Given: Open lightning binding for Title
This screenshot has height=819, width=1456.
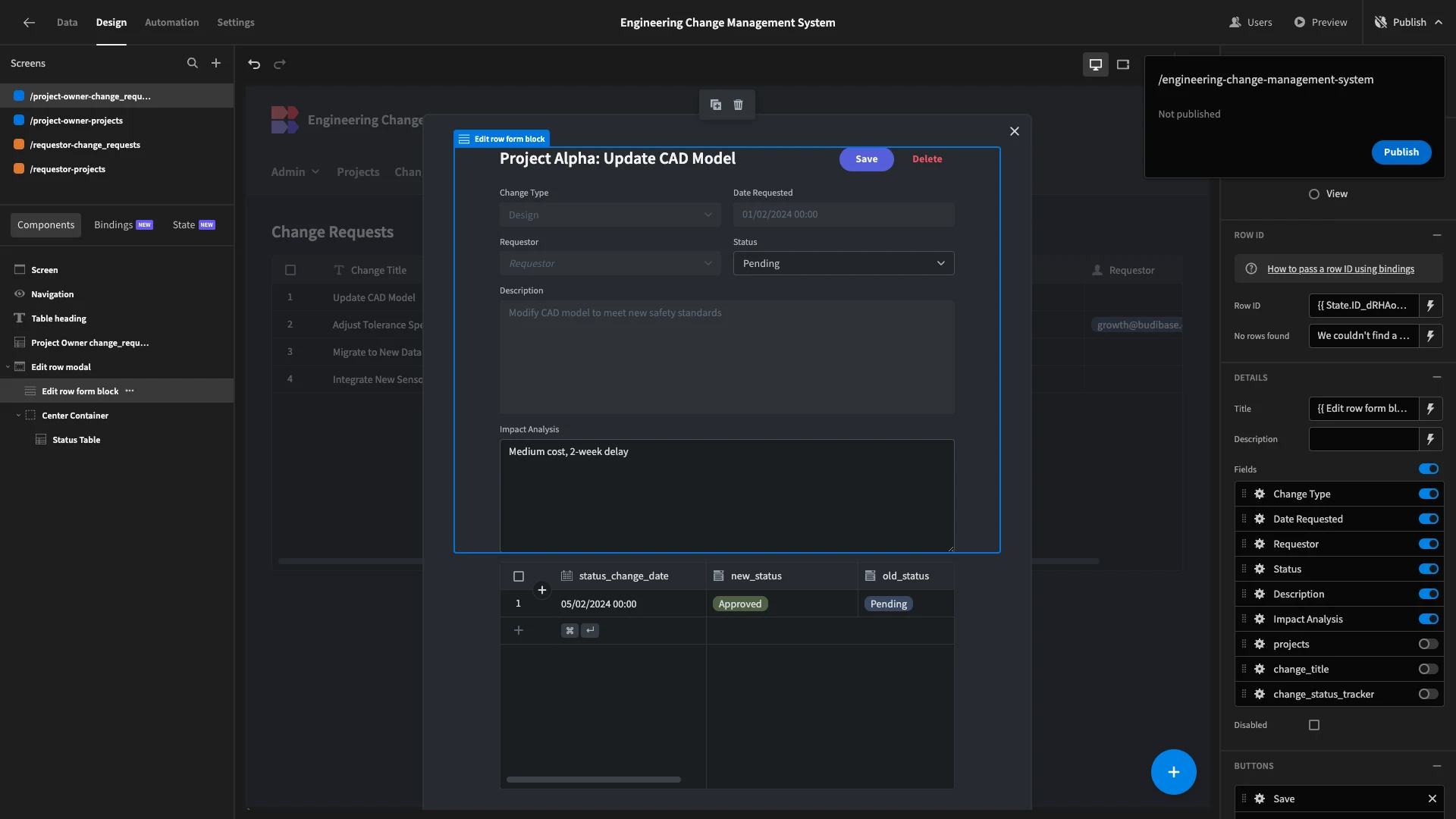Looking at the screenshot, I should click(1430, 408).
